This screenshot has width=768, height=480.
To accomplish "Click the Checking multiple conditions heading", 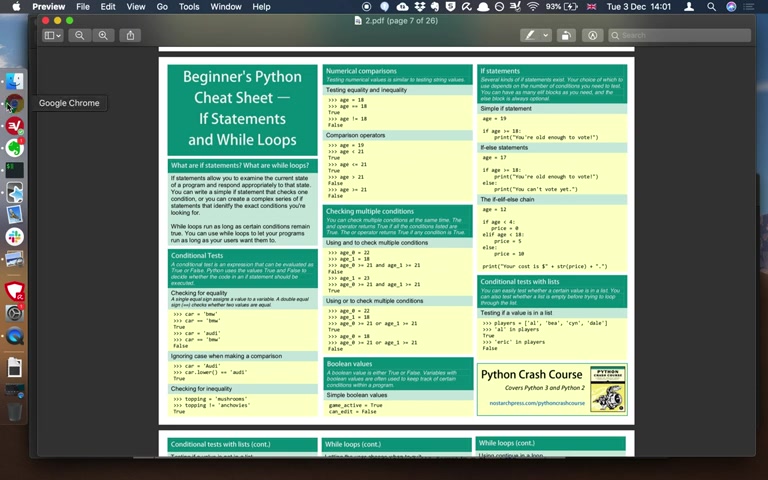I will point(370,212).
